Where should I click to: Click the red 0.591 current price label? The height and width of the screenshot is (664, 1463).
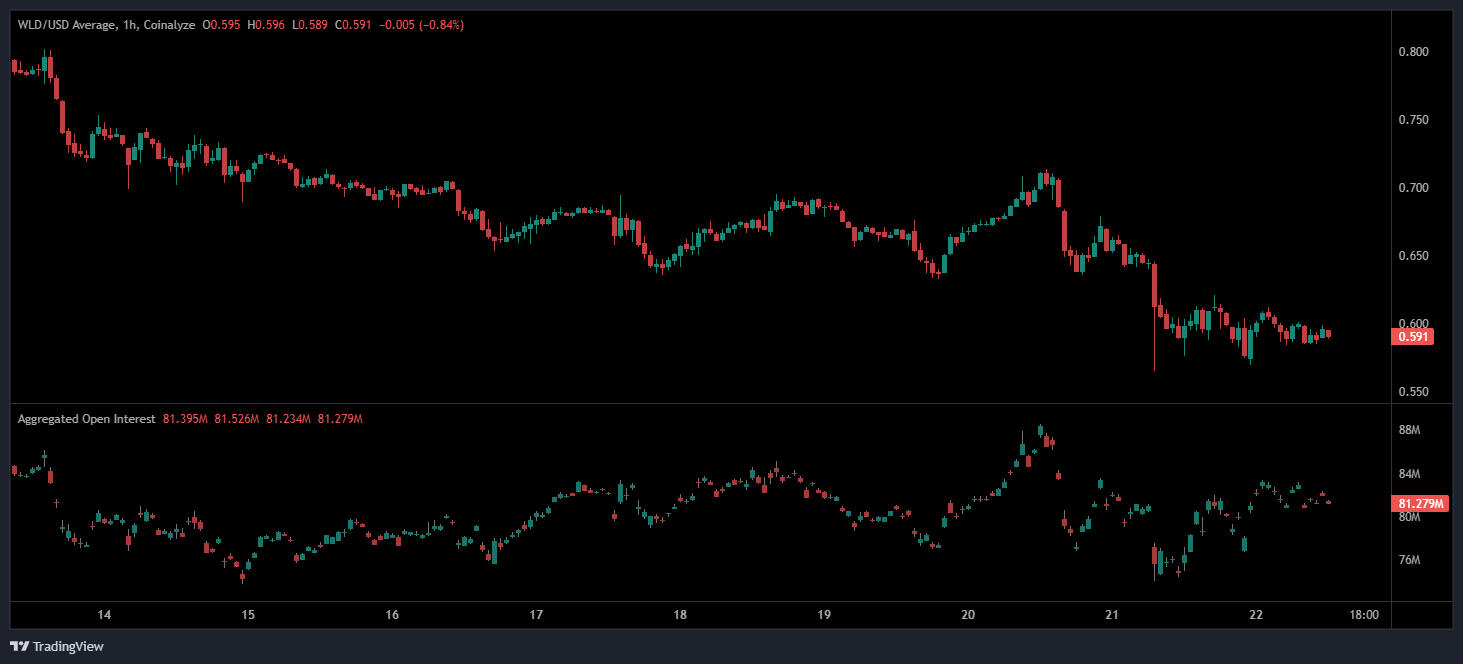coord(1412,337)
